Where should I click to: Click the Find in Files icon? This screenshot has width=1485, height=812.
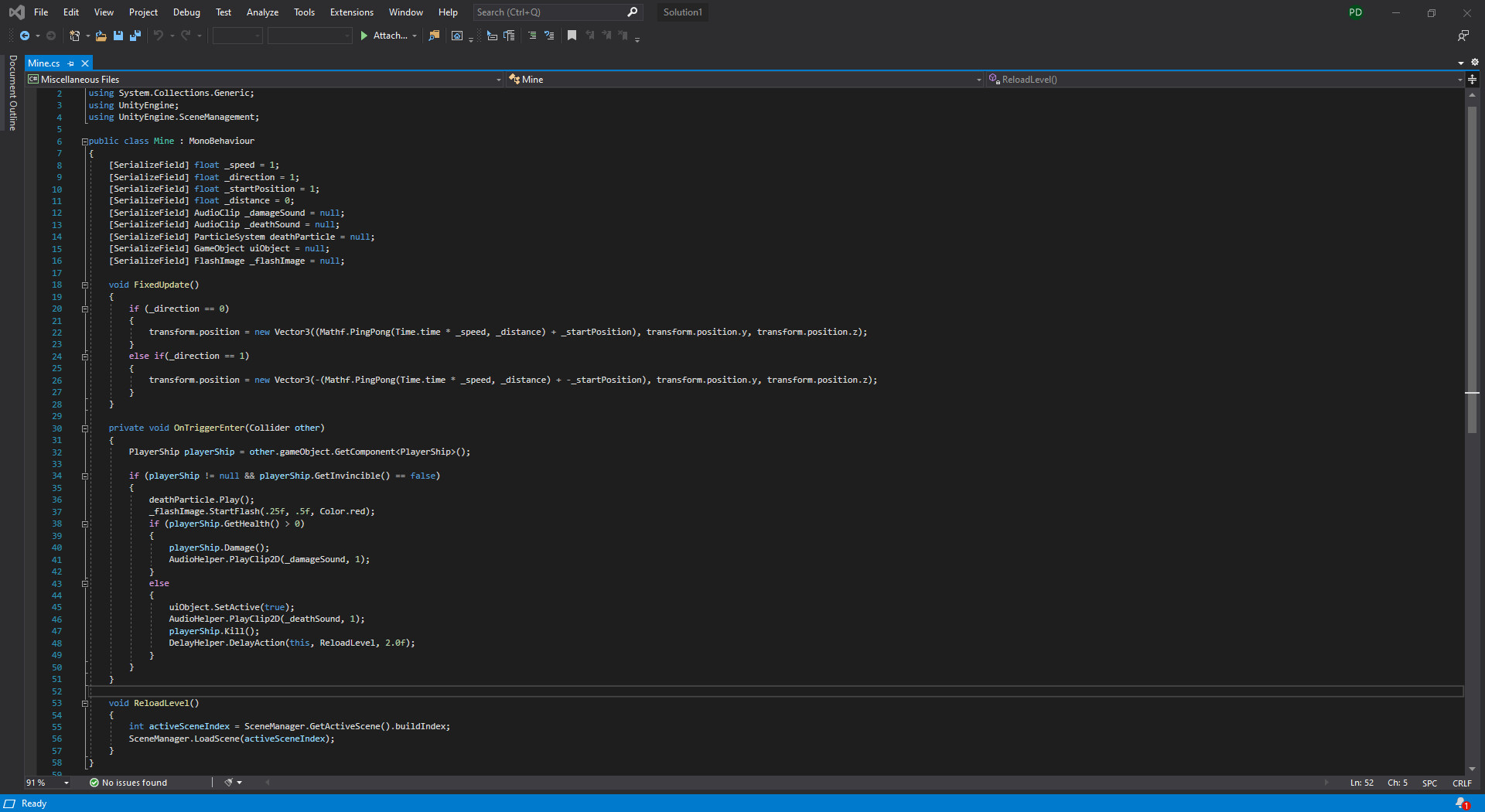pyautogui.click(x=434, y=36)
